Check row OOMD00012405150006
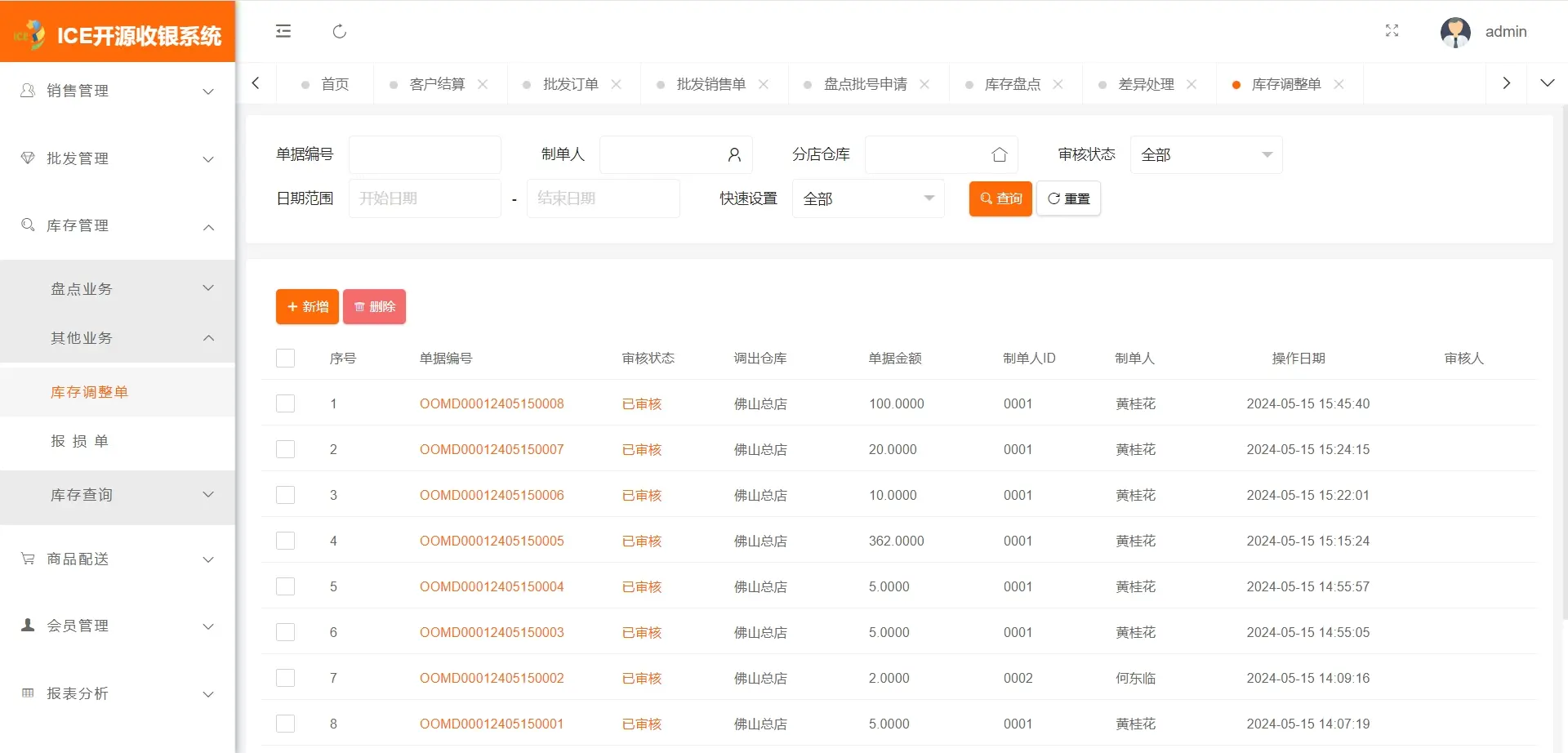1568x753 pixels. (x=285, y=495)
